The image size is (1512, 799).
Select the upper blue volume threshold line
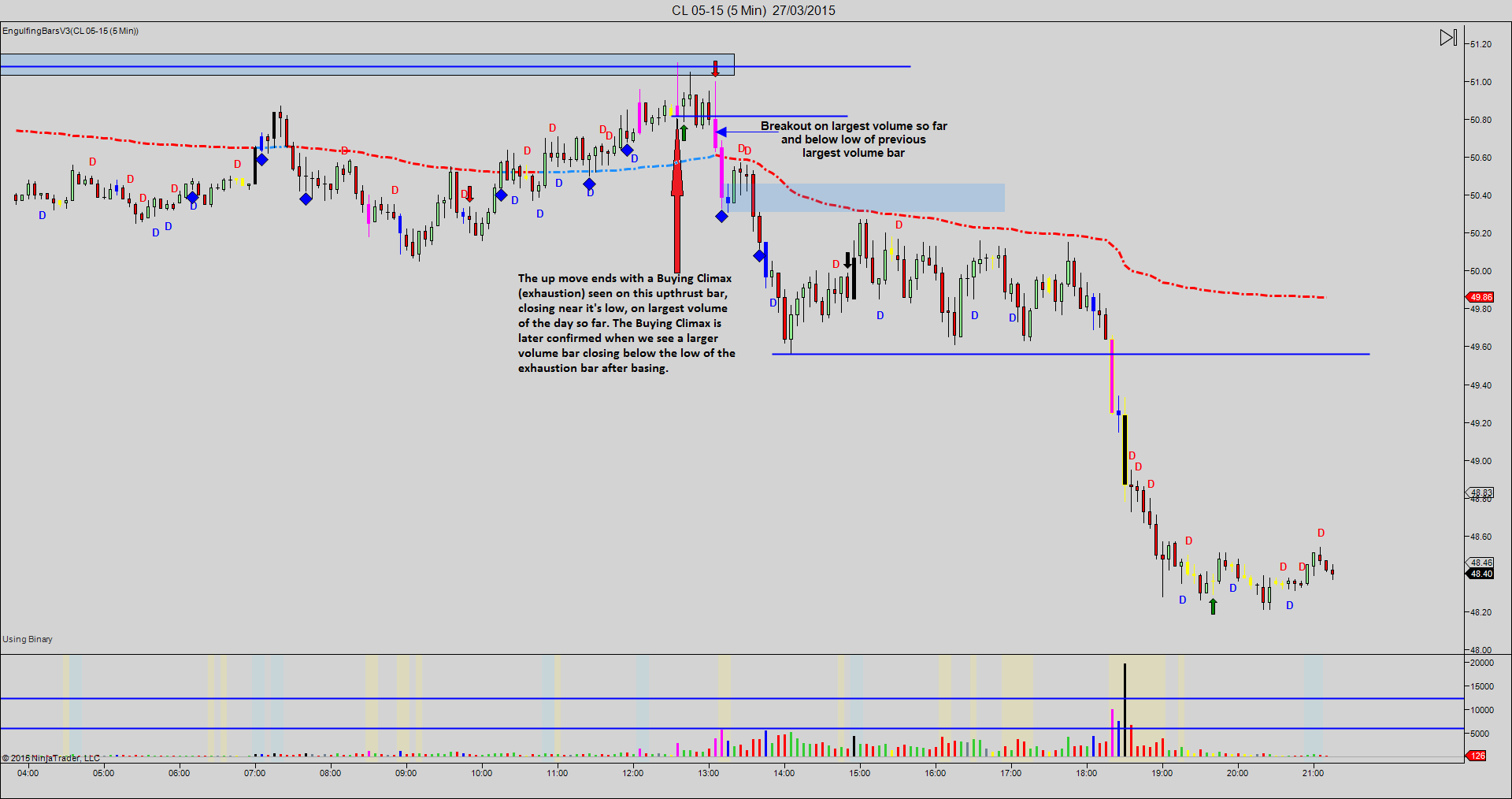pos(732,698)
